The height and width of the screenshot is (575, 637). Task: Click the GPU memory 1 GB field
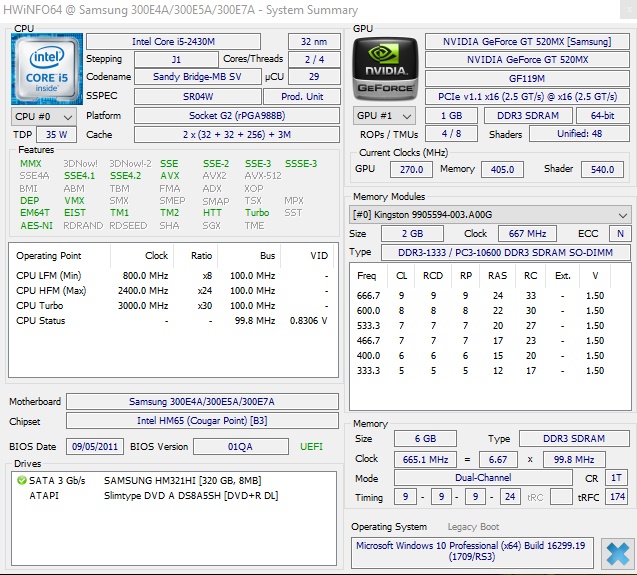click(451, 116)
